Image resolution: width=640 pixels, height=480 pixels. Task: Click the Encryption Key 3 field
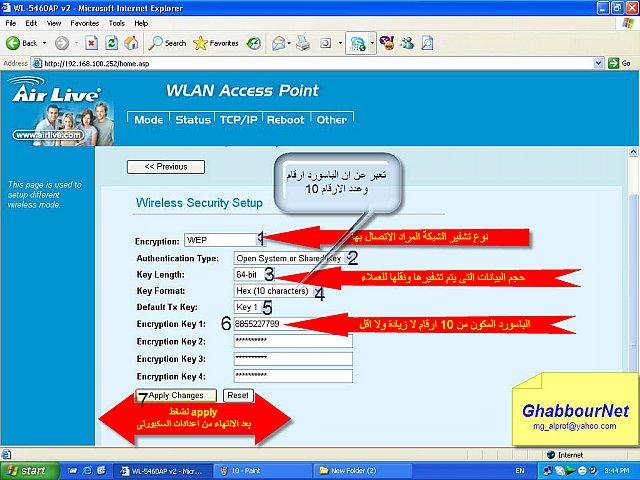click(x=293, y=359)
